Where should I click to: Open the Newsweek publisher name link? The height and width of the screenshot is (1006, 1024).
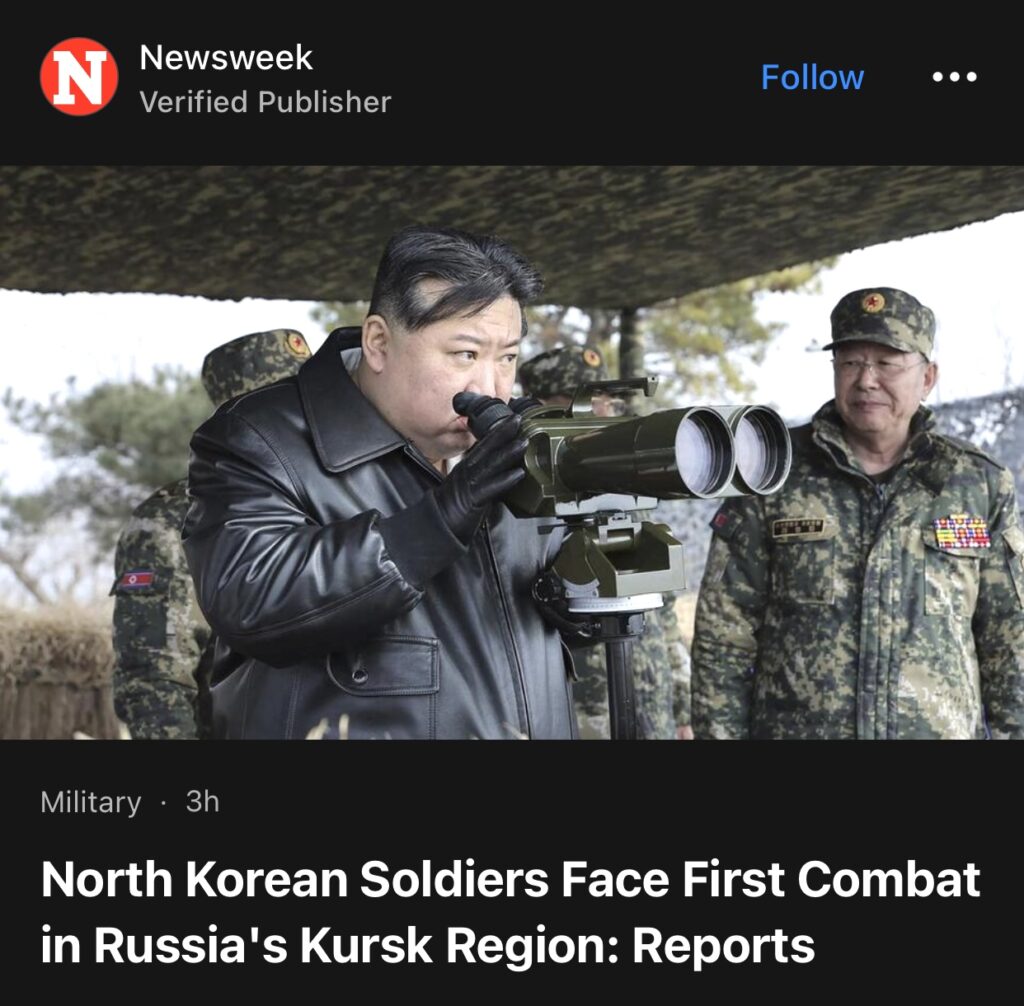click(226, 57)
